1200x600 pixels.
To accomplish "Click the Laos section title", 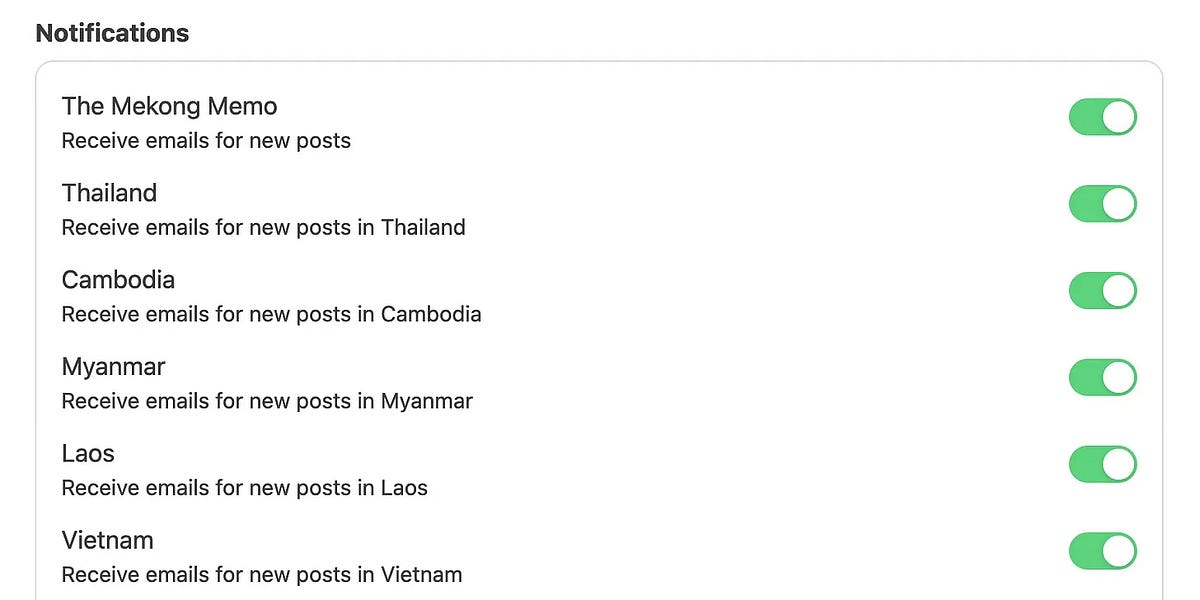I will [88, 454].
